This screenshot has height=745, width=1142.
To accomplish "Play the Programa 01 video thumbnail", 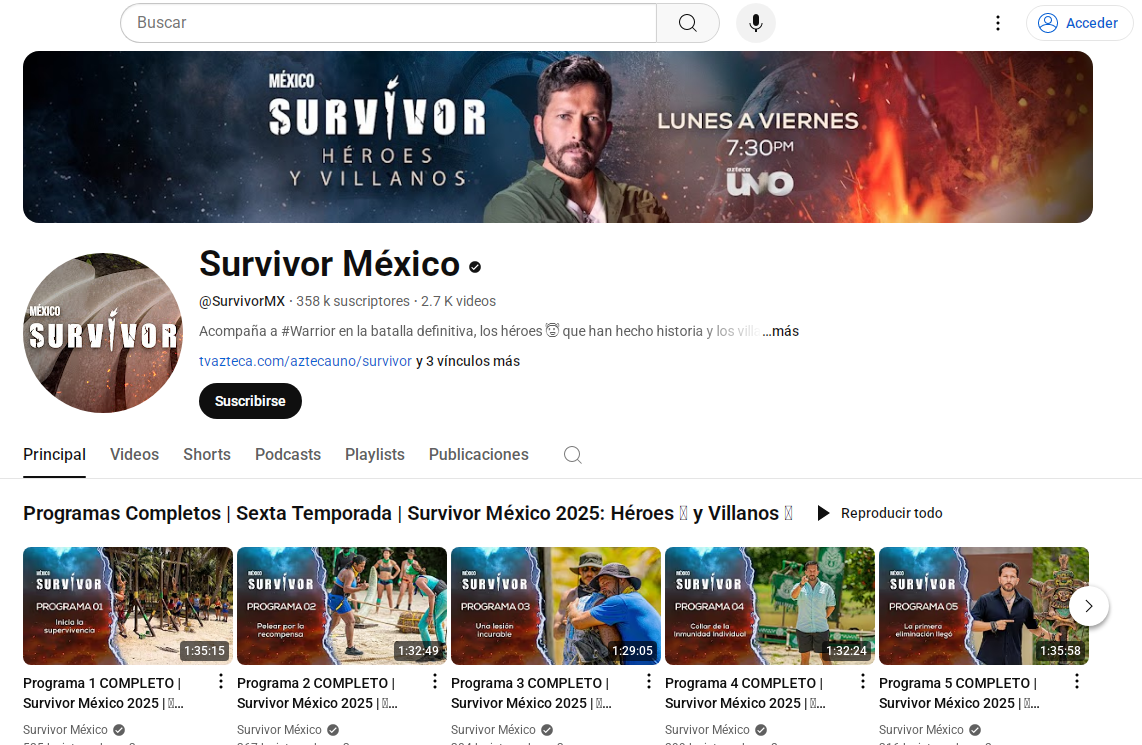I will point(128,606).
